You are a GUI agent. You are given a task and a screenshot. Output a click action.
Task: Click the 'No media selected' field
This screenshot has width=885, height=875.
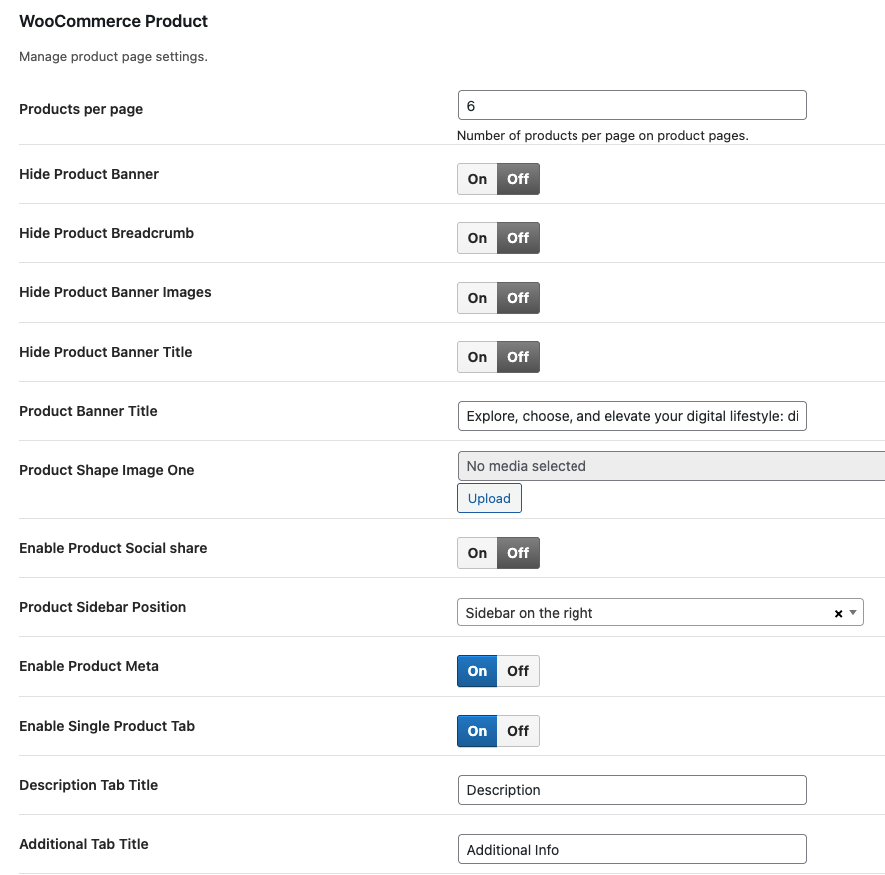[x=670, y=466]
